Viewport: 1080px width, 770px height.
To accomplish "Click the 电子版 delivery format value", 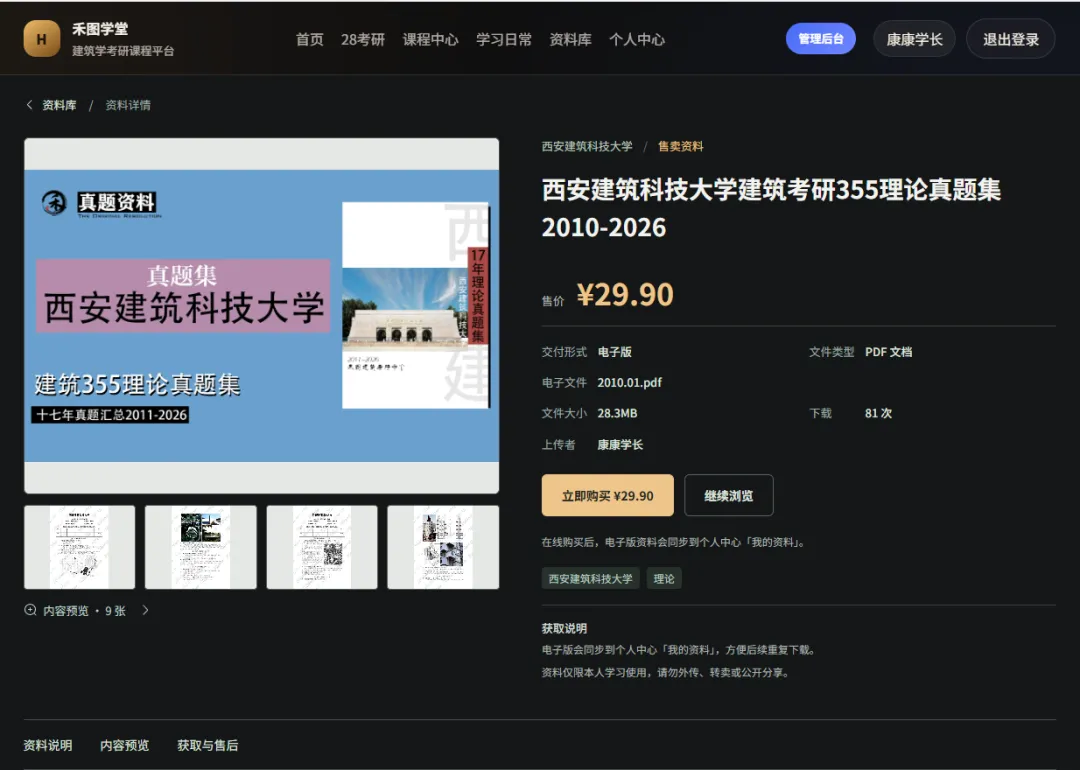I will [614, 352].
